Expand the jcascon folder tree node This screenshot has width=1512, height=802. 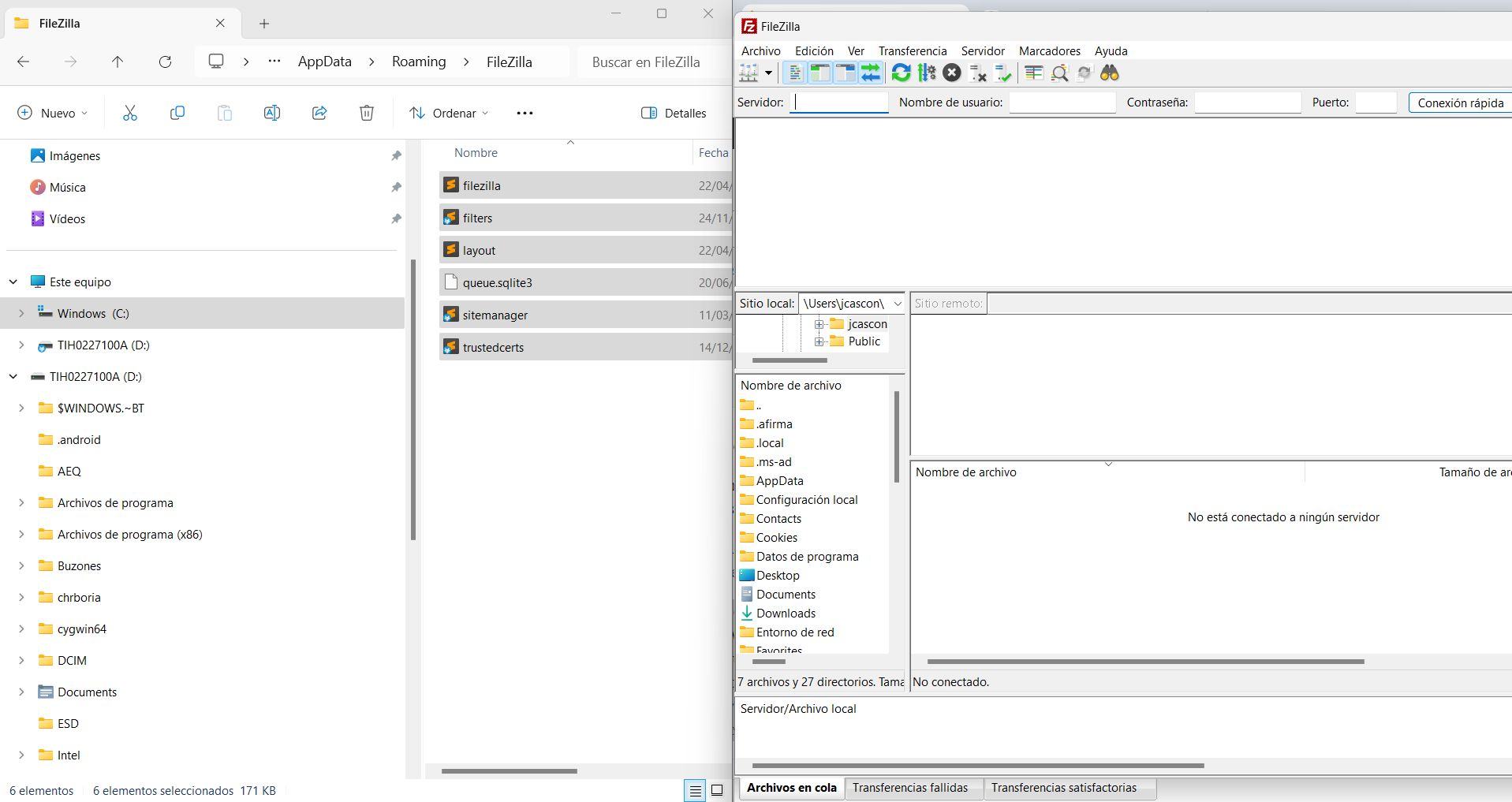[x=819, y=324]
